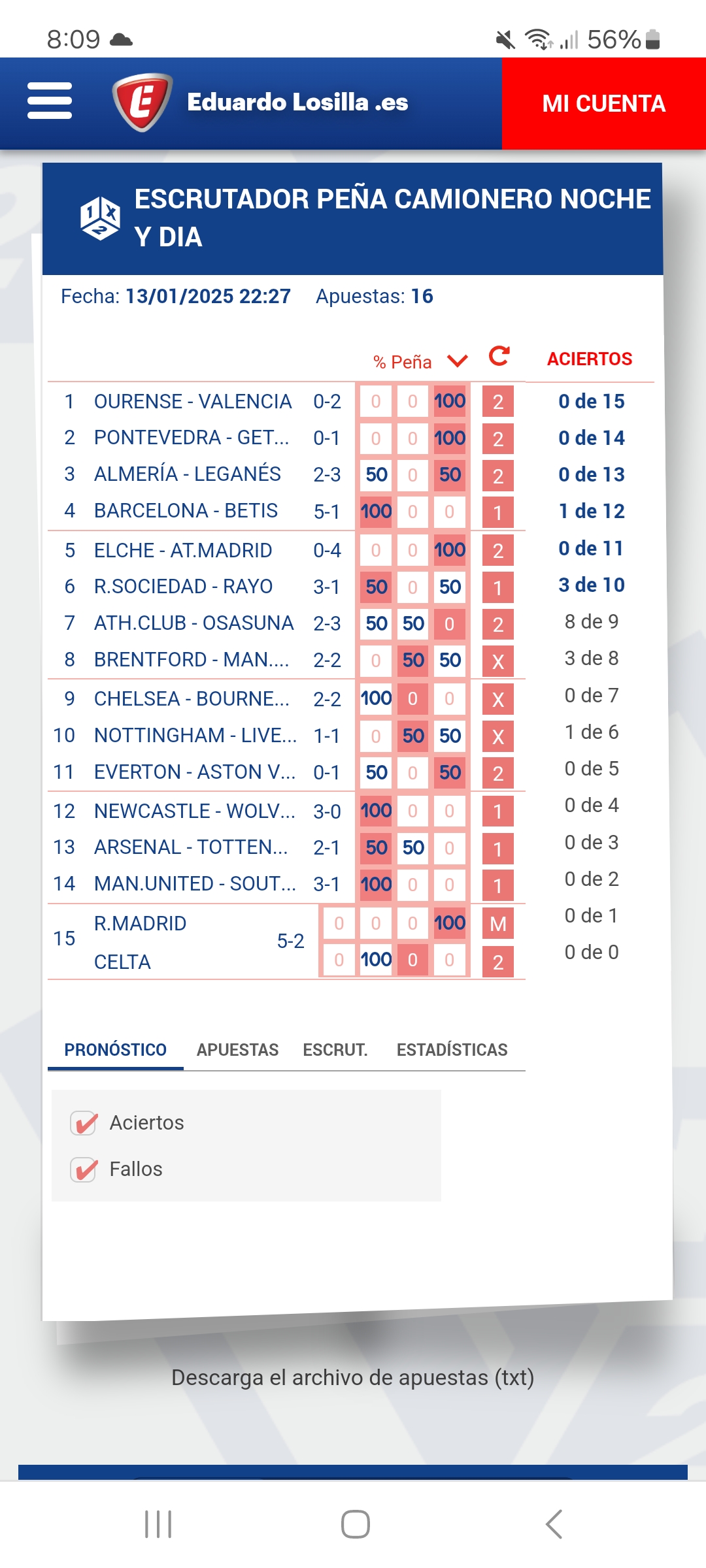Uncheck the Fallos checkbox

[x=84, y=1169]
